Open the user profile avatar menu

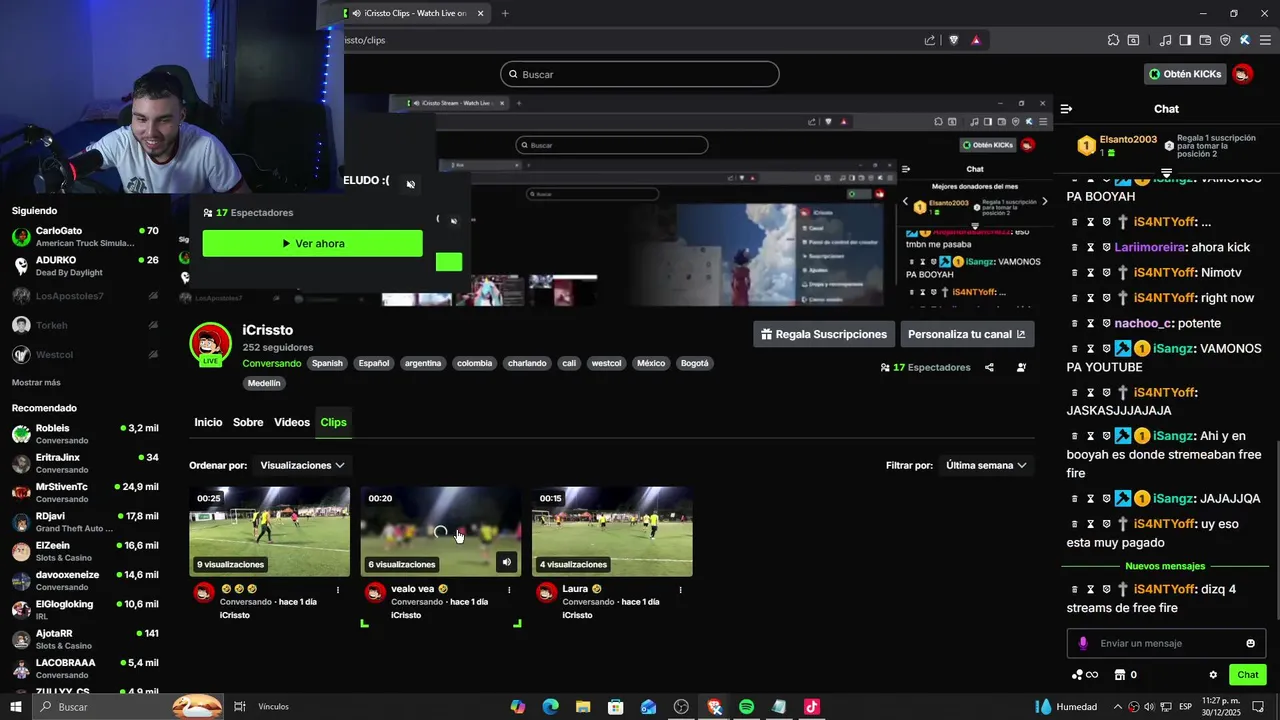[x=1242, y=74]
